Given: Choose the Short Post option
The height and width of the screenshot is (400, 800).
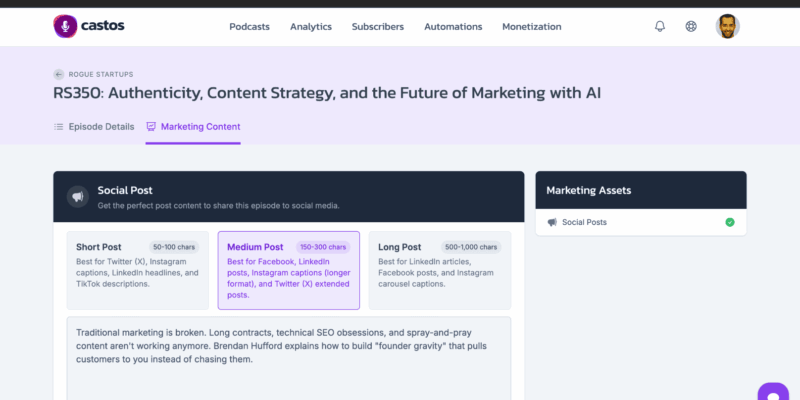Looking at the screenshot, I should pos(138,270).
